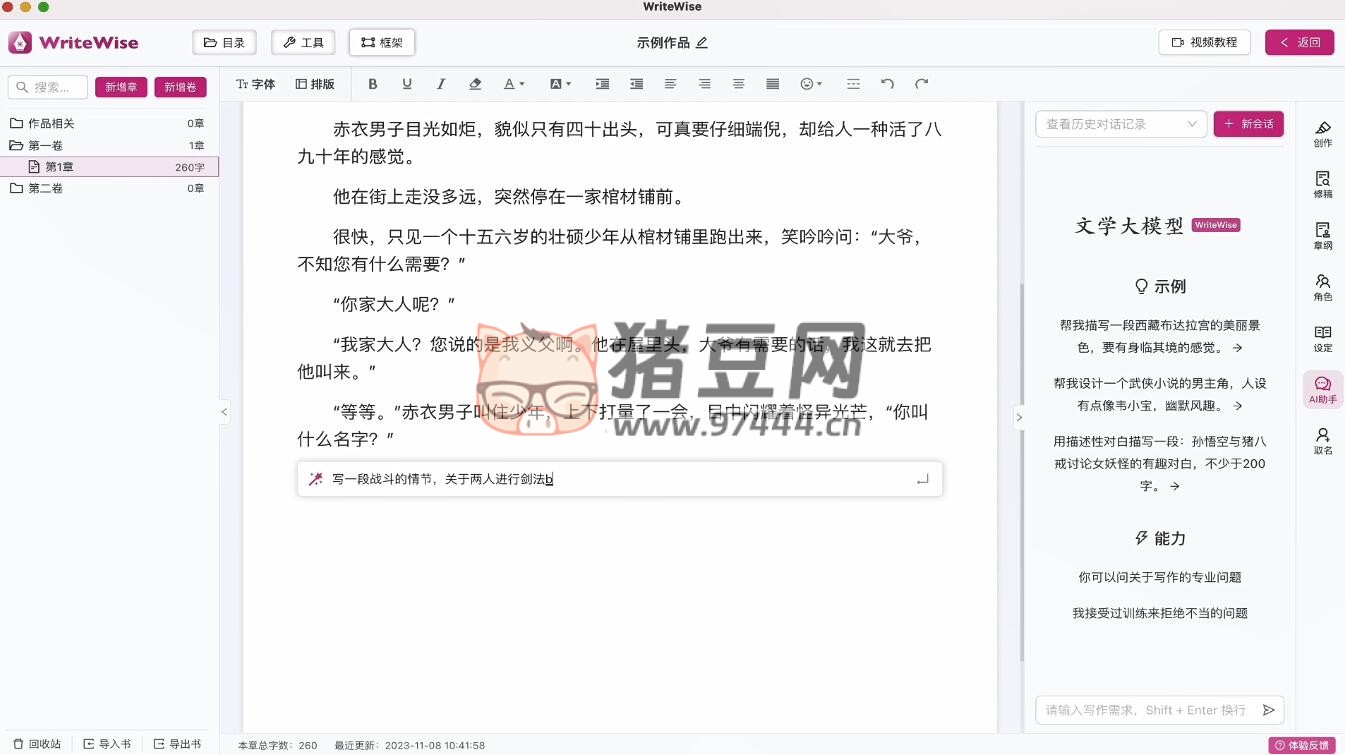The height and width of the screenshot is (755, 1345).
Task: Toggle italic formatting
Action: tap(441, 84)
